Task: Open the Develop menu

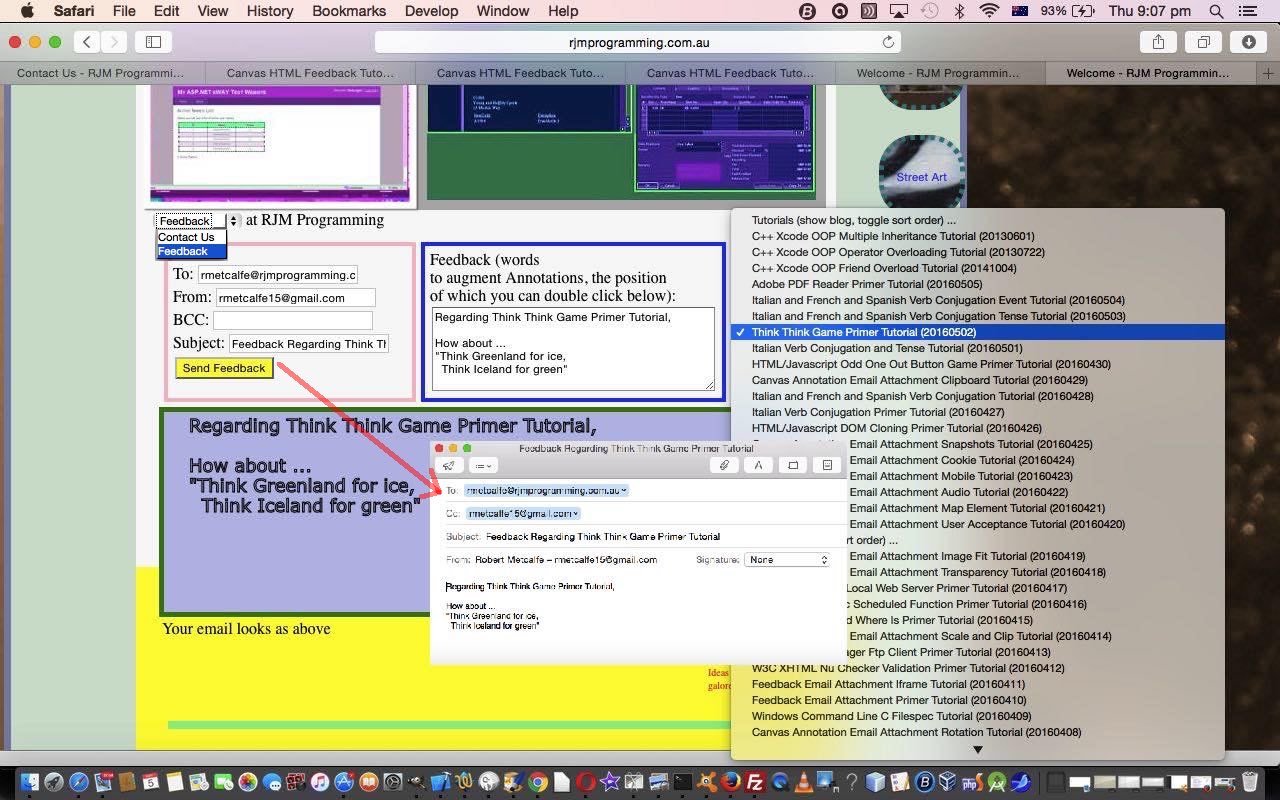Action: (430, 11)
